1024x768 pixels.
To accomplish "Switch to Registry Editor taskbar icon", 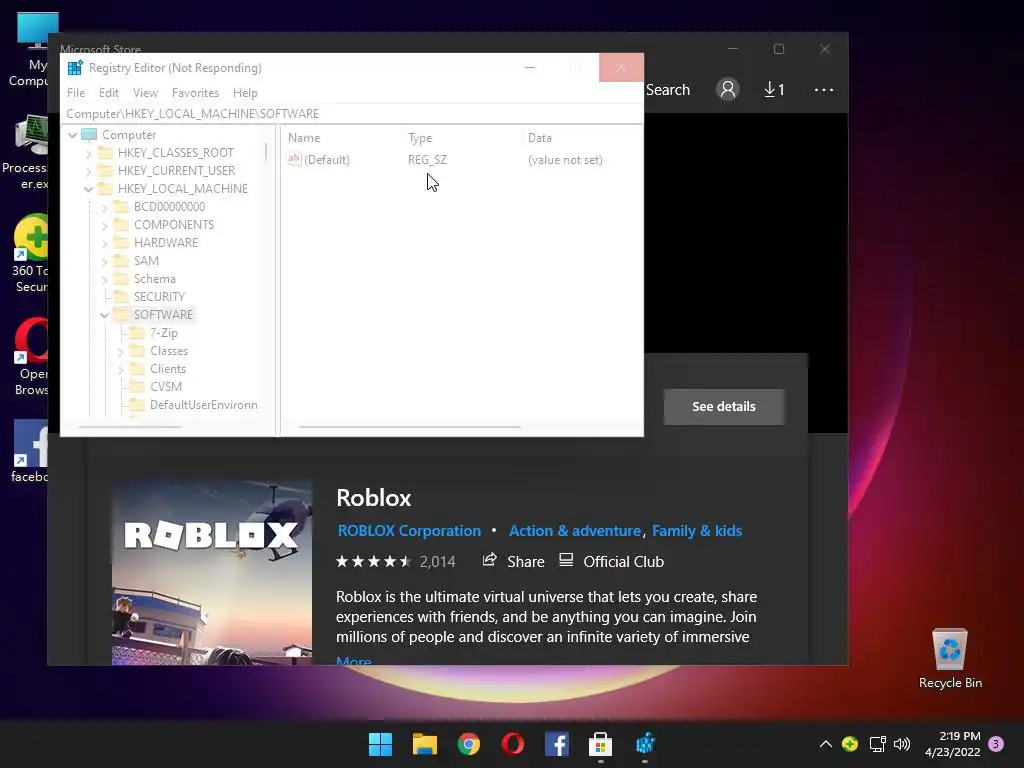I will 645,744.
